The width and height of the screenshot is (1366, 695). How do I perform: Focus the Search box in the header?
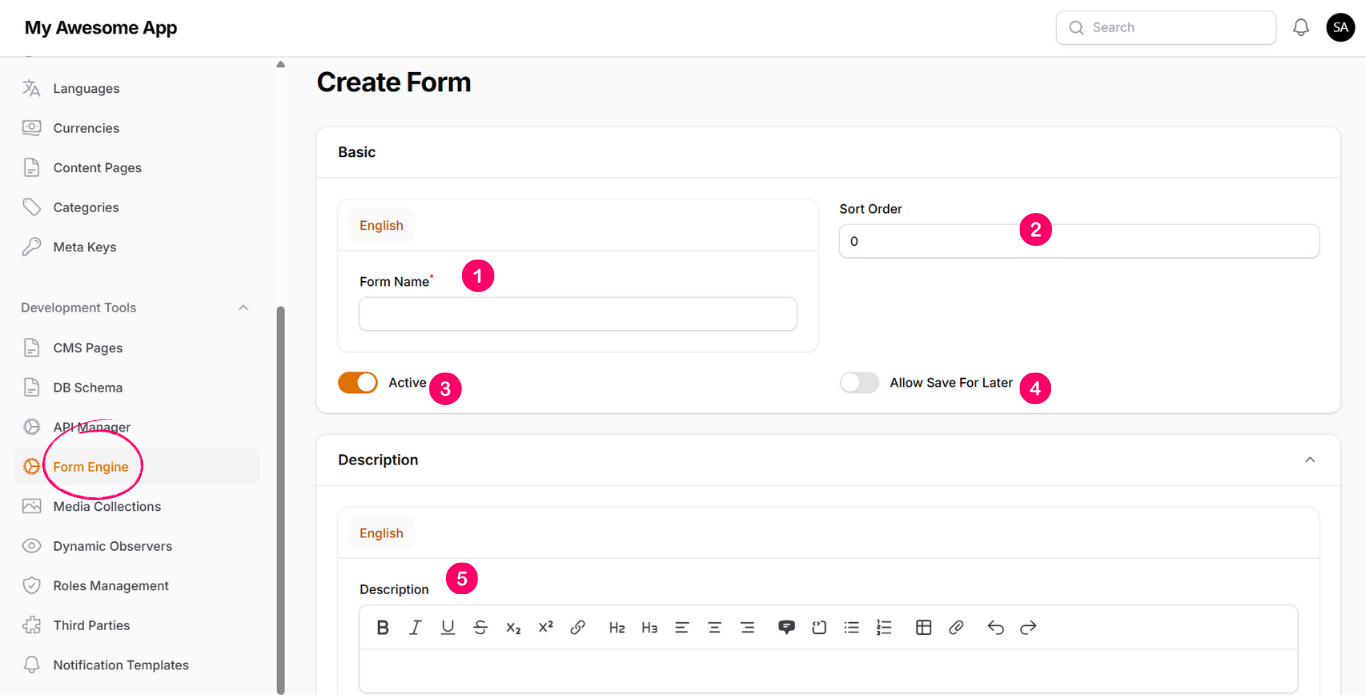click(x=1166, y=28)
